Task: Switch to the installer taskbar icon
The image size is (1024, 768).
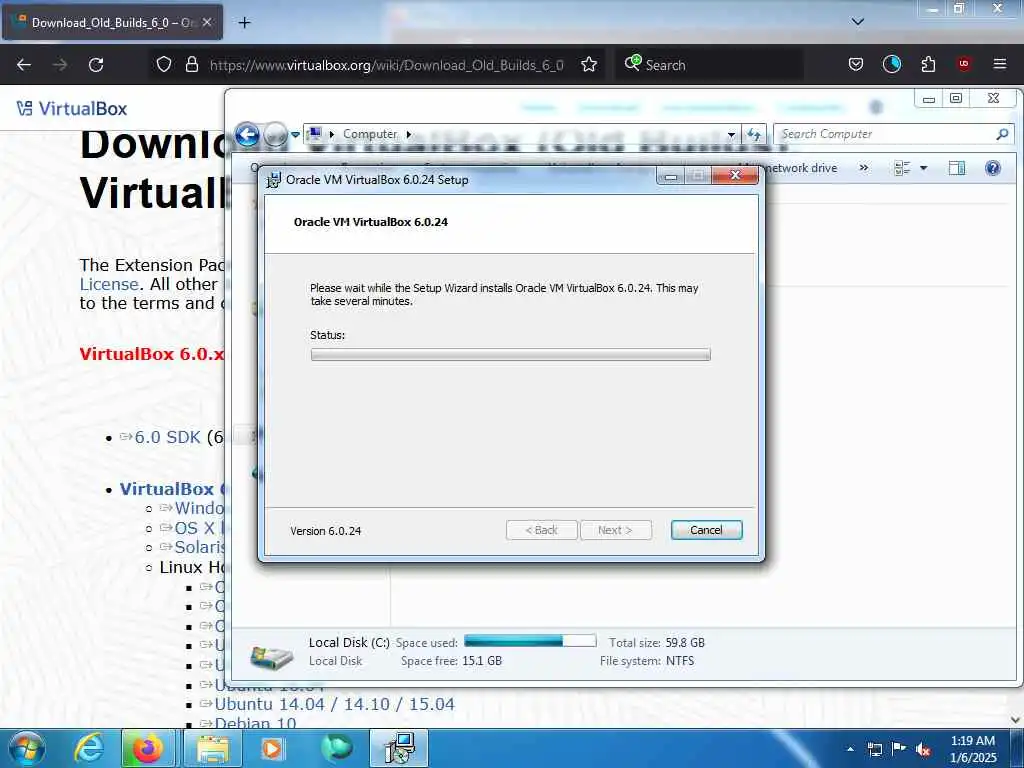Action: (399, 748)
